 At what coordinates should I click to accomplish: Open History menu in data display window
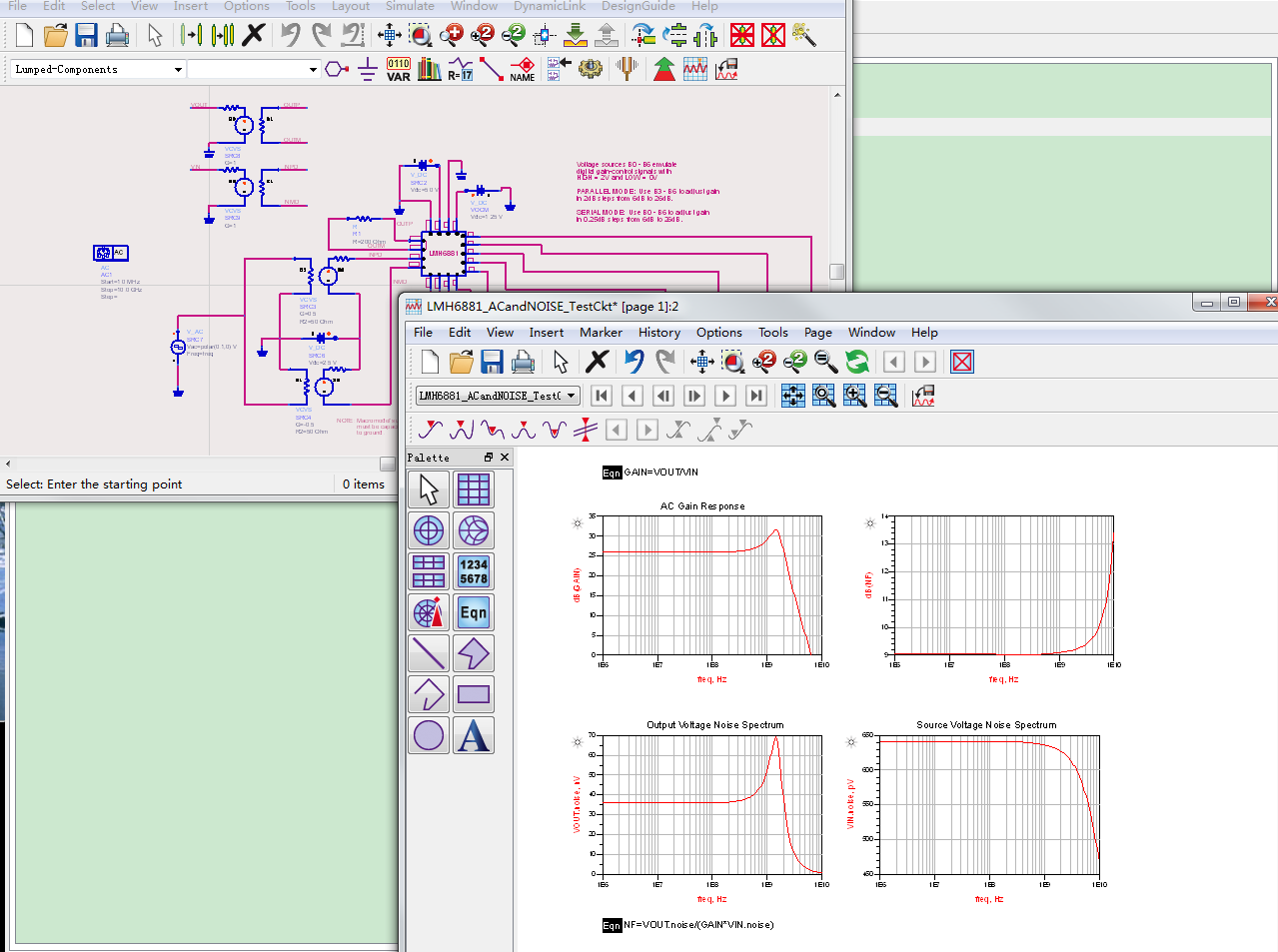coord(659,333)
